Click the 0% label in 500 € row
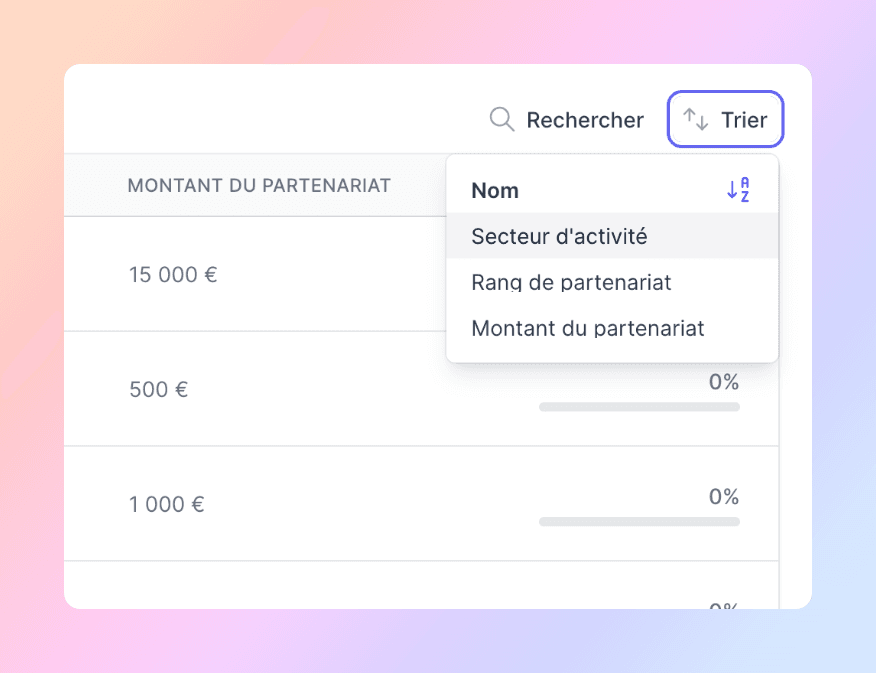The width and height of the screenshot is (876, 673). 724,382
